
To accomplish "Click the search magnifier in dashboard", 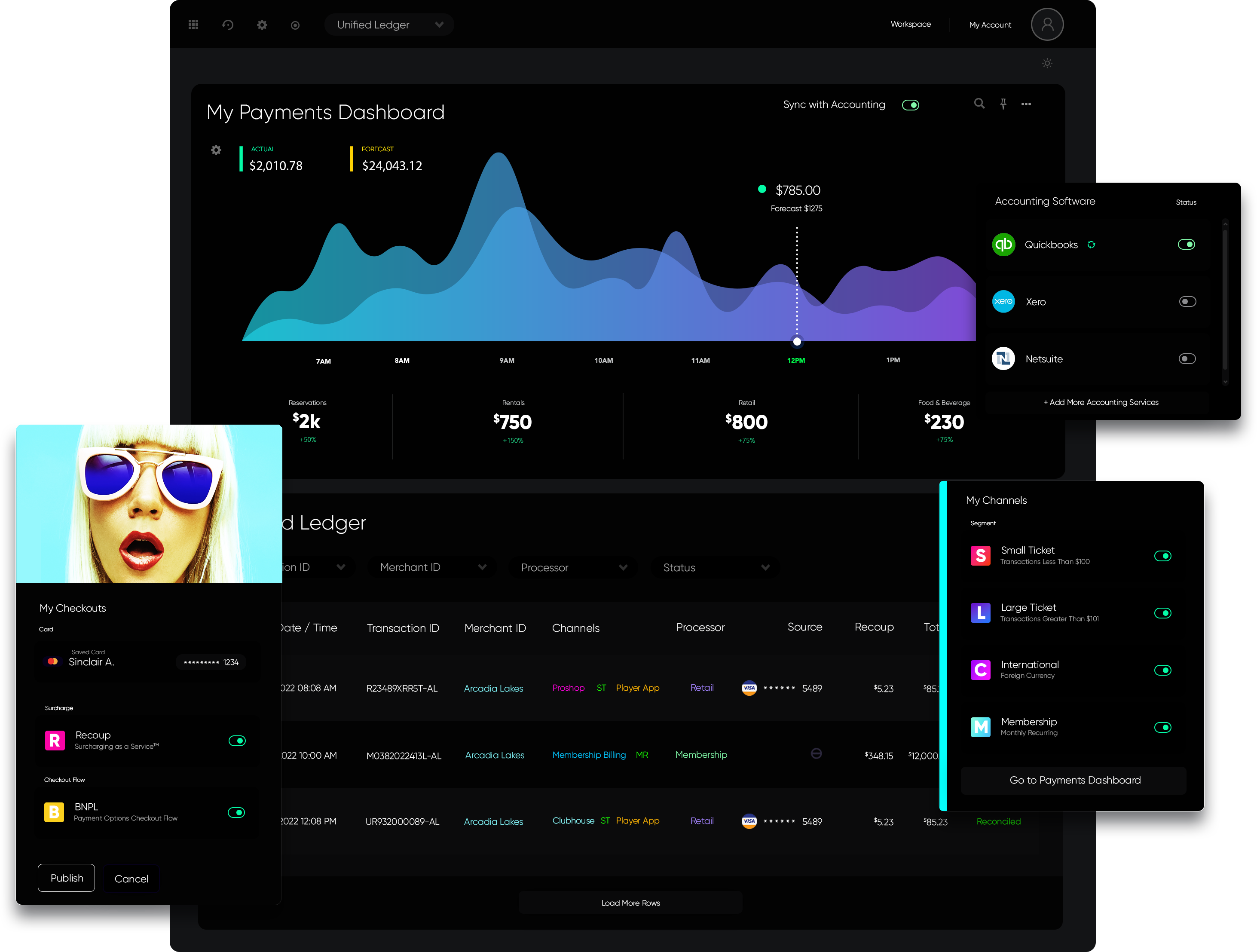I will (979, 104).
